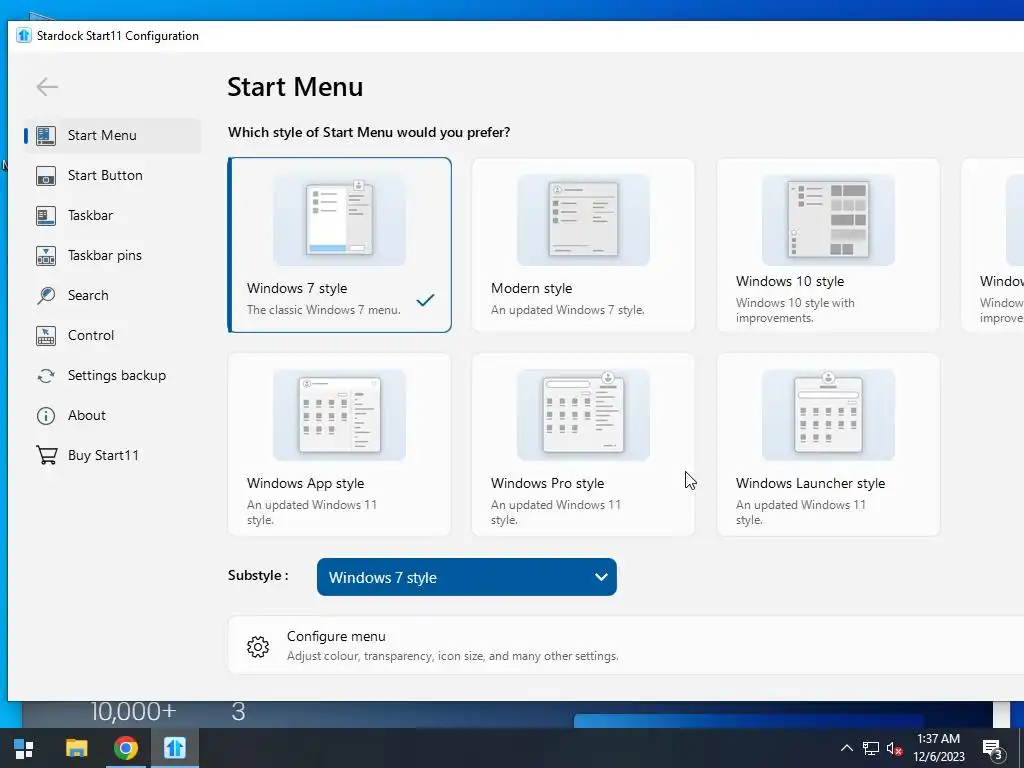Click the muted volume tray icon
The image size is (1024, 768).
894,749
